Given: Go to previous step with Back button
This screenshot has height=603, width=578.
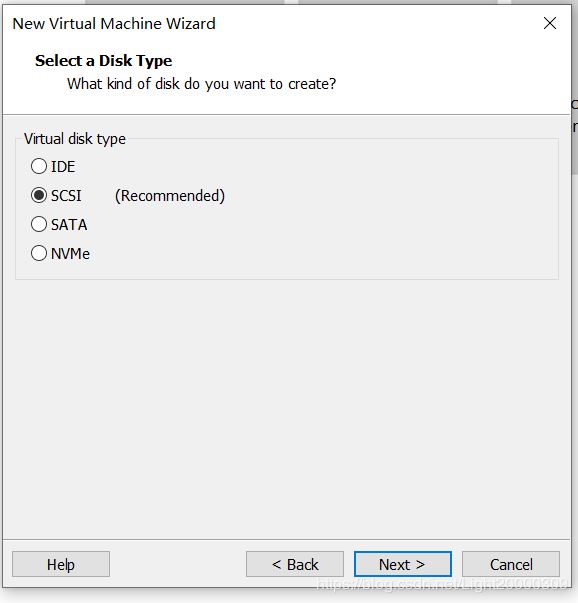Looking at the screenshot, I should pos(295,564).
